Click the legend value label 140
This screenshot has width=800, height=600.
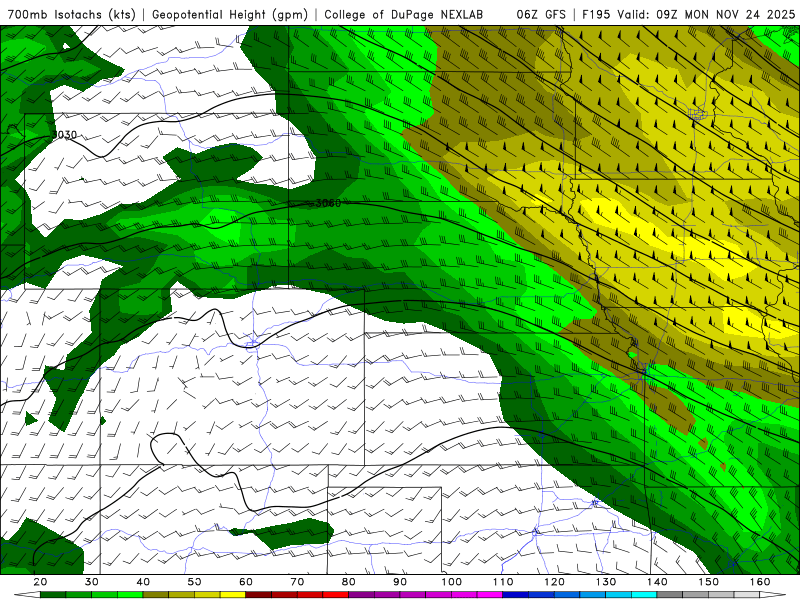(x=657, y=582)
